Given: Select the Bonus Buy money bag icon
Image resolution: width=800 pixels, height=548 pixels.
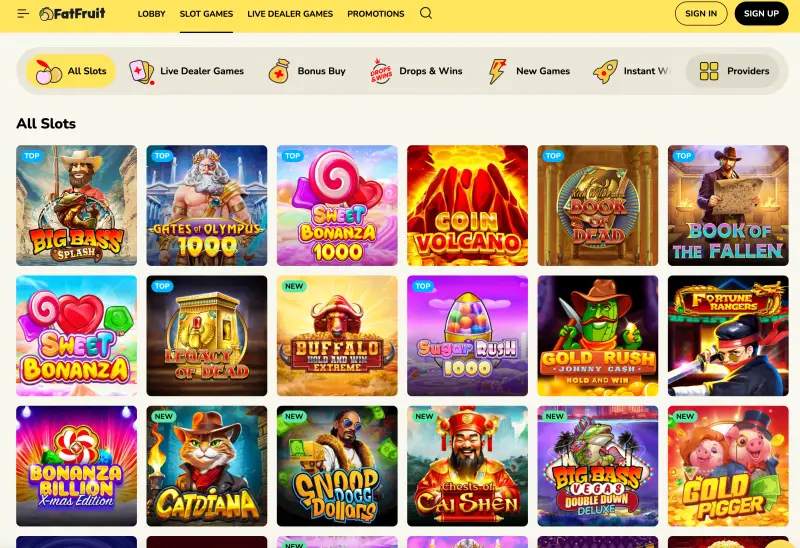Looking at the screenshot, I should [x=279, y=71].
